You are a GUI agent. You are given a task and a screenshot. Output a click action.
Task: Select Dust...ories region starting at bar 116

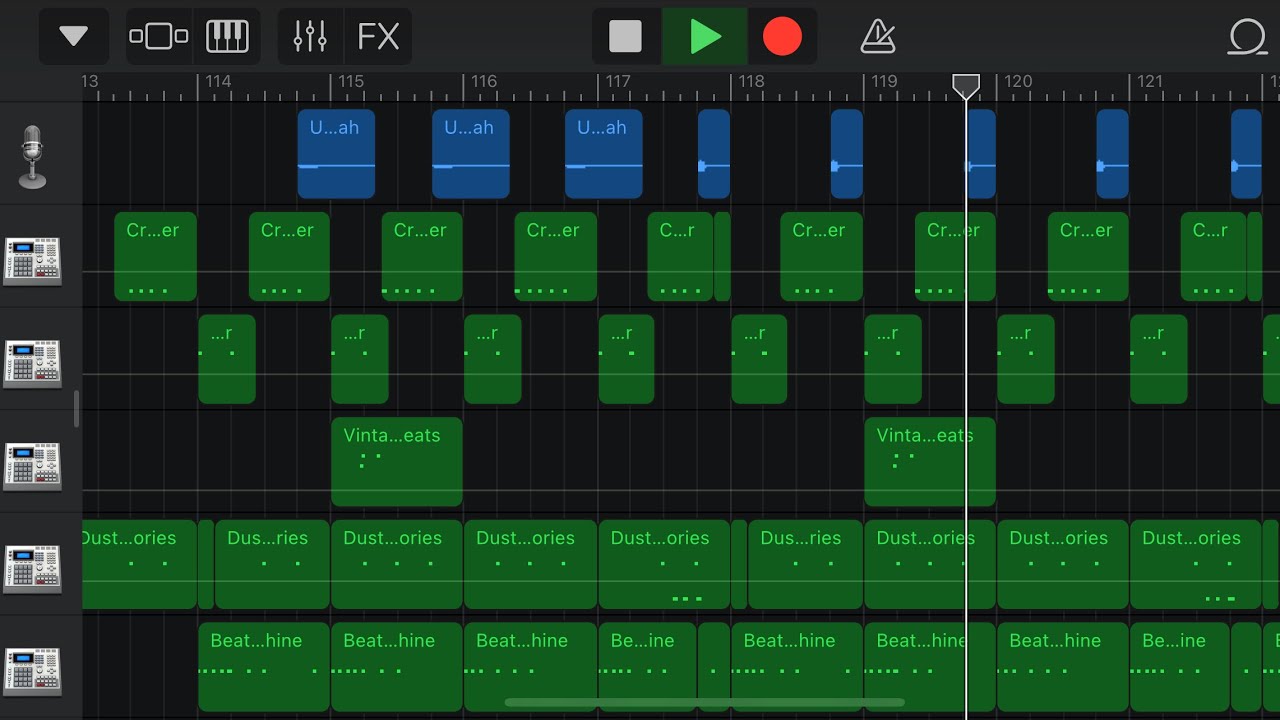pyautogui.click(x=530, y=564)
